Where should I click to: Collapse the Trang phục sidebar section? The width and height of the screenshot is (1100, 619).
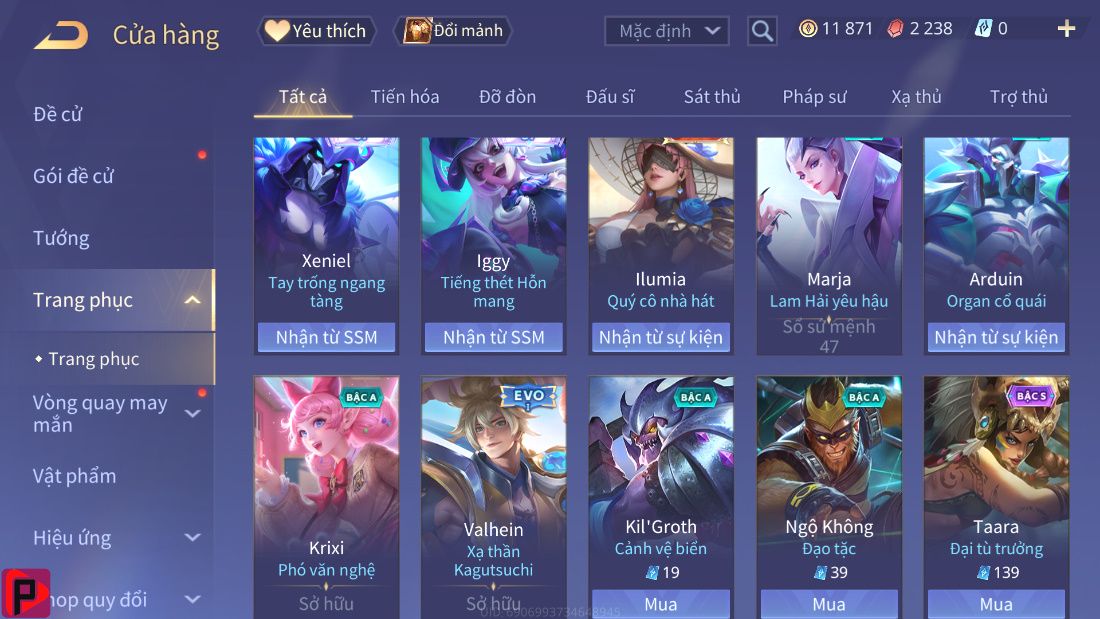192,300
